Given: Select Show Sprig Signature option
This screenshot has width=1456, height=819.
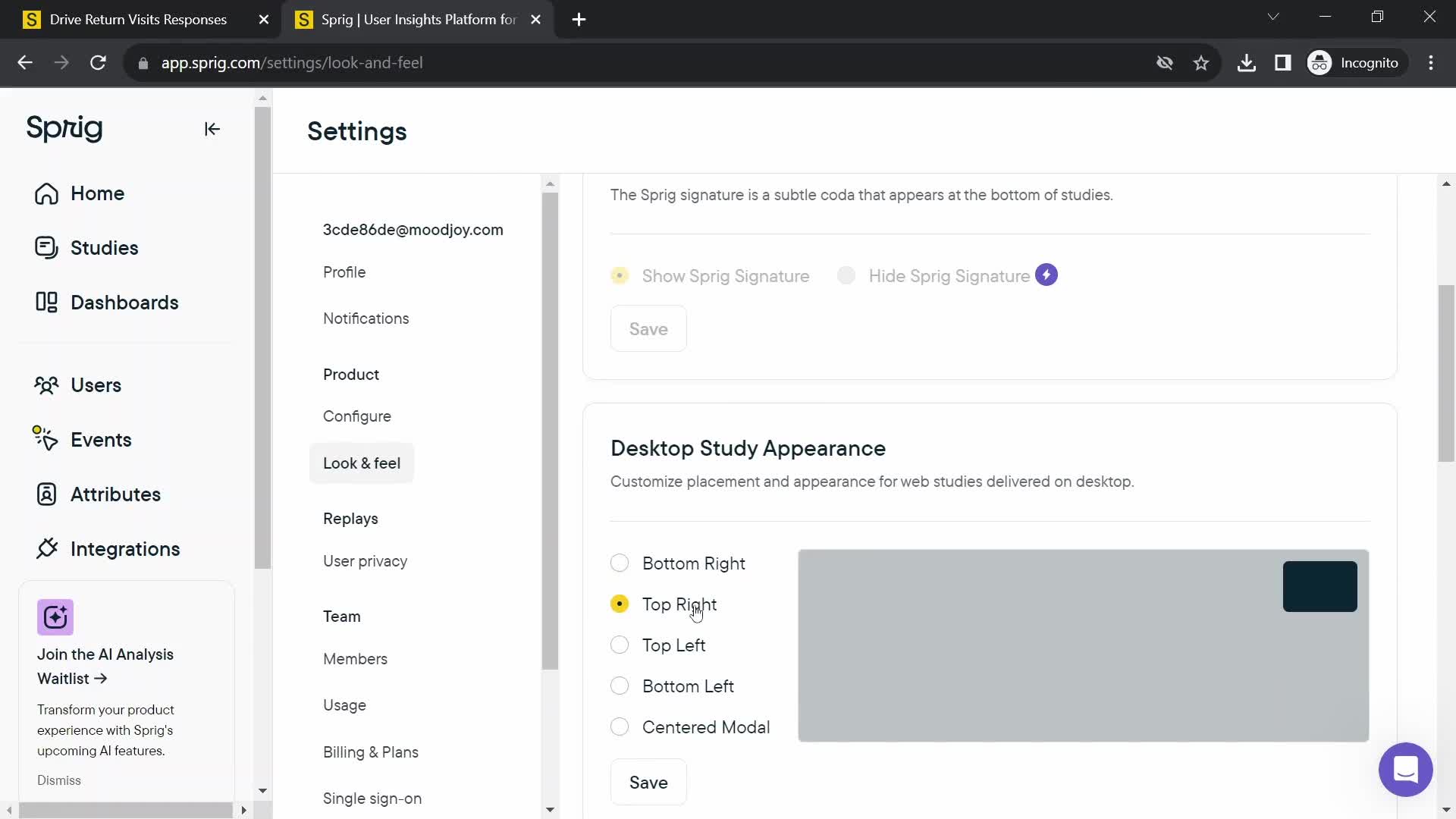Looking at the screenshot, I should [620, 275].
